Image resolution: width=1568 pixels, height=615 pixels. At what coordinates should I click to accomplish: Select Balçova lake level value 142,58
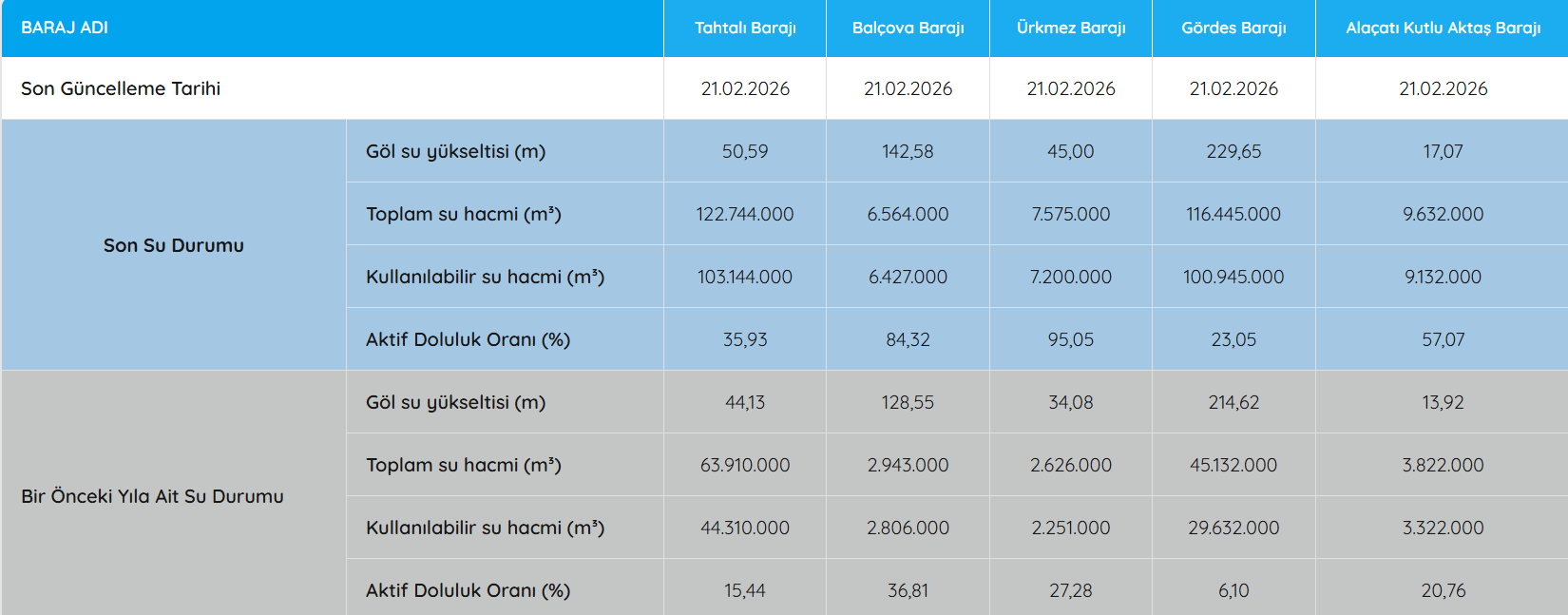(908, 151)
